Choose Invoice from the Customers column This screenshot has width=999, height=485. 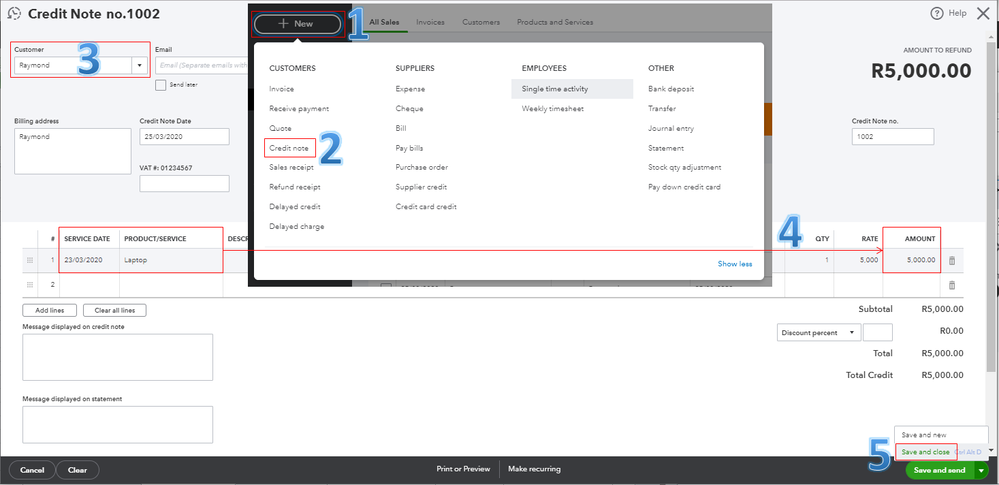282,89
